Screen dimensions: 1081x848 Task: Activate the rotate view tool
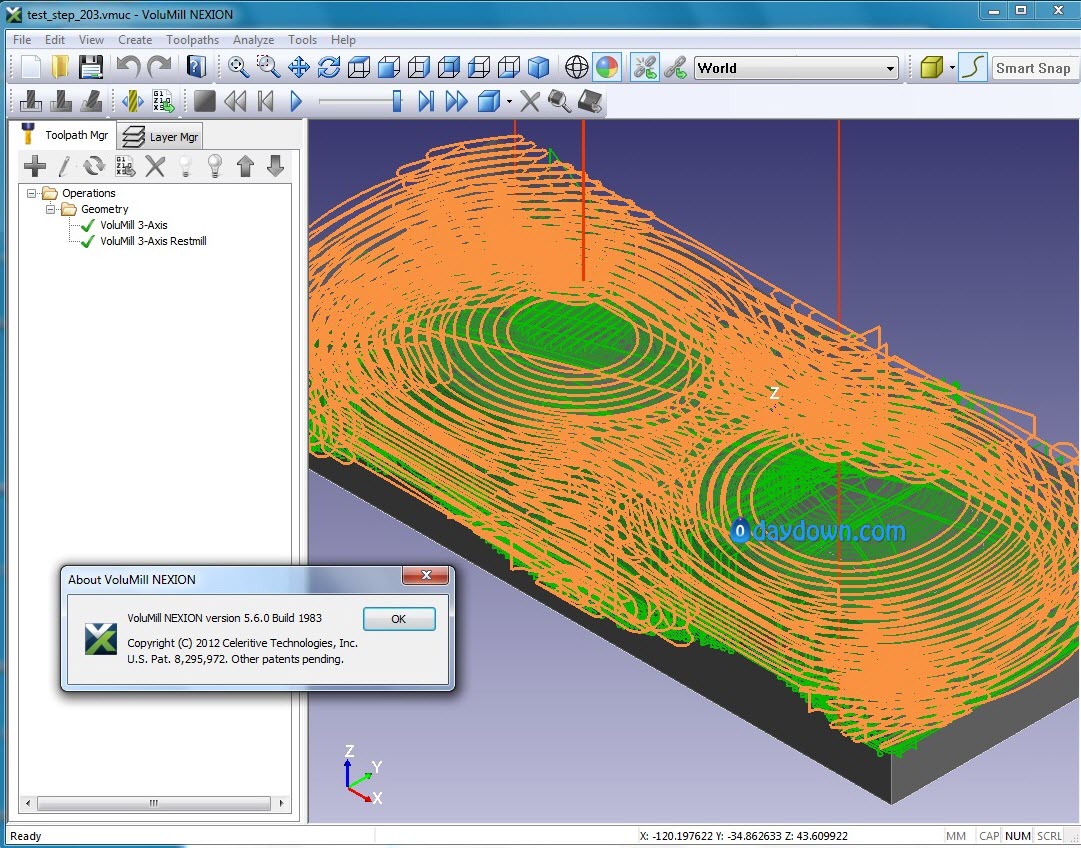tap(328, 68)
